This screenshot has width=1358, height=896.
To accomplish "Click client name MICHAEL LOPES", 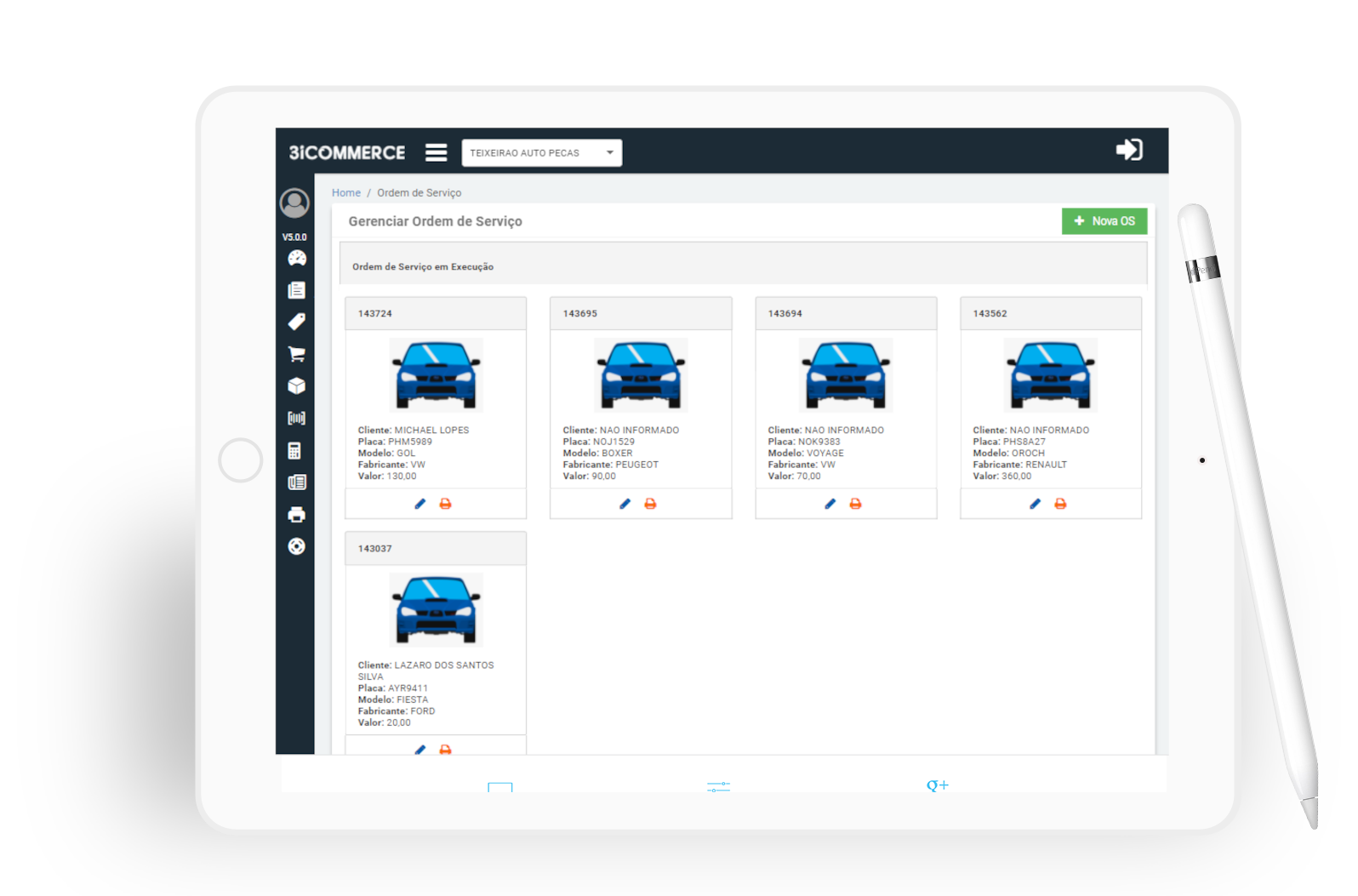I will [431, 431].
